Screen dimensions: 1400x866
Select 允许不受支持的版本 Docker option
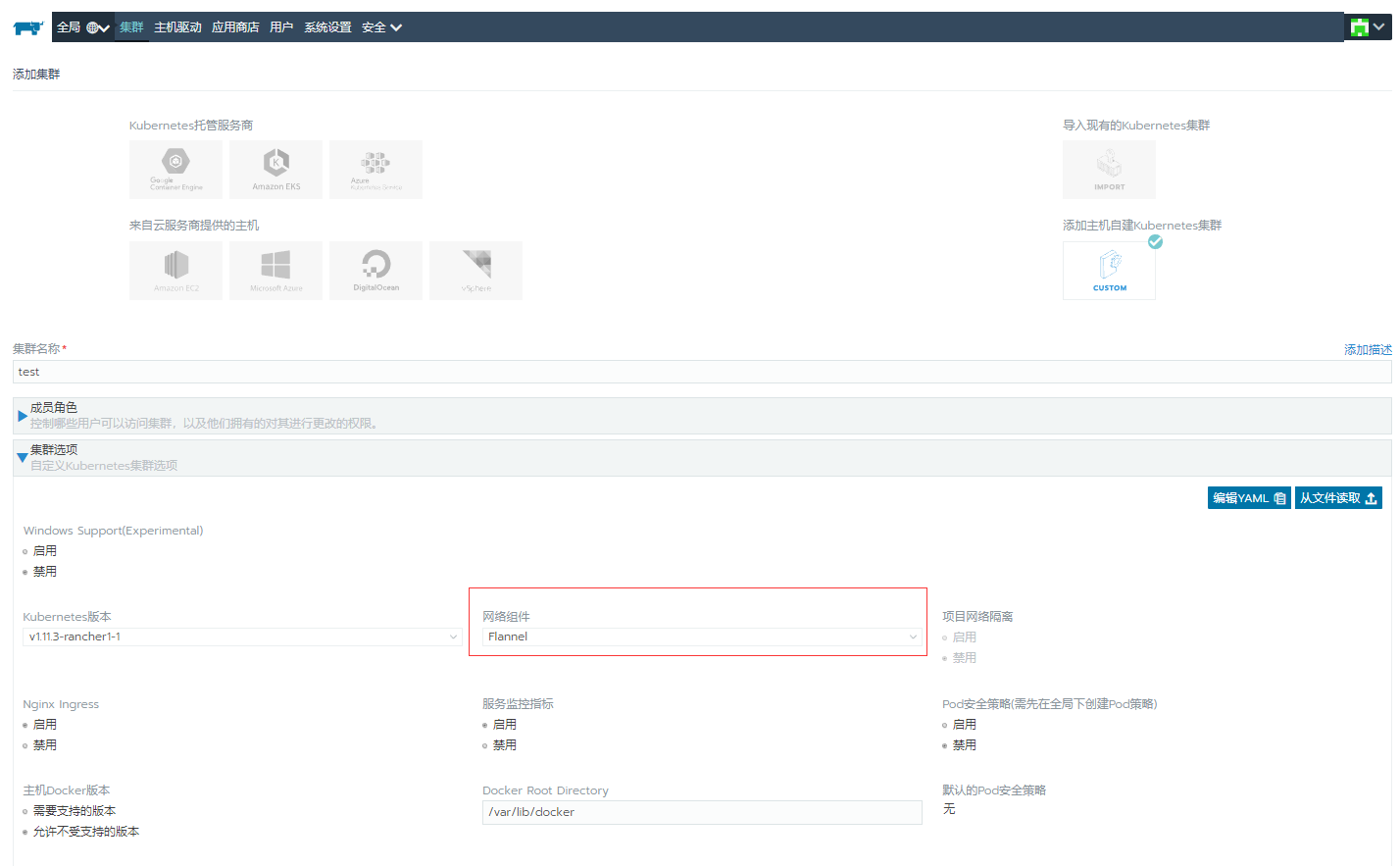tap(25, 832)
